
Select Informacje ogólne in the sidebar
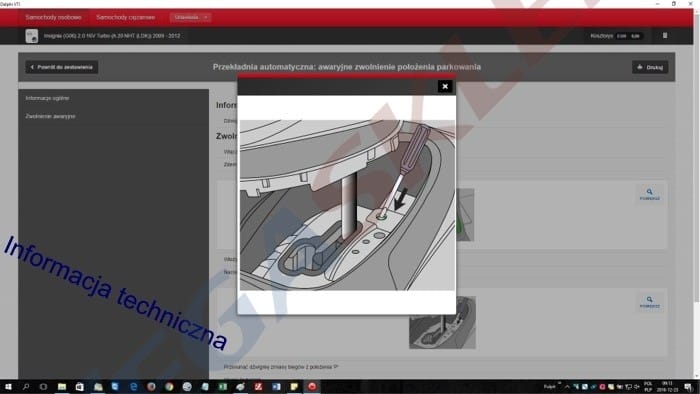[x=47, y=98]
